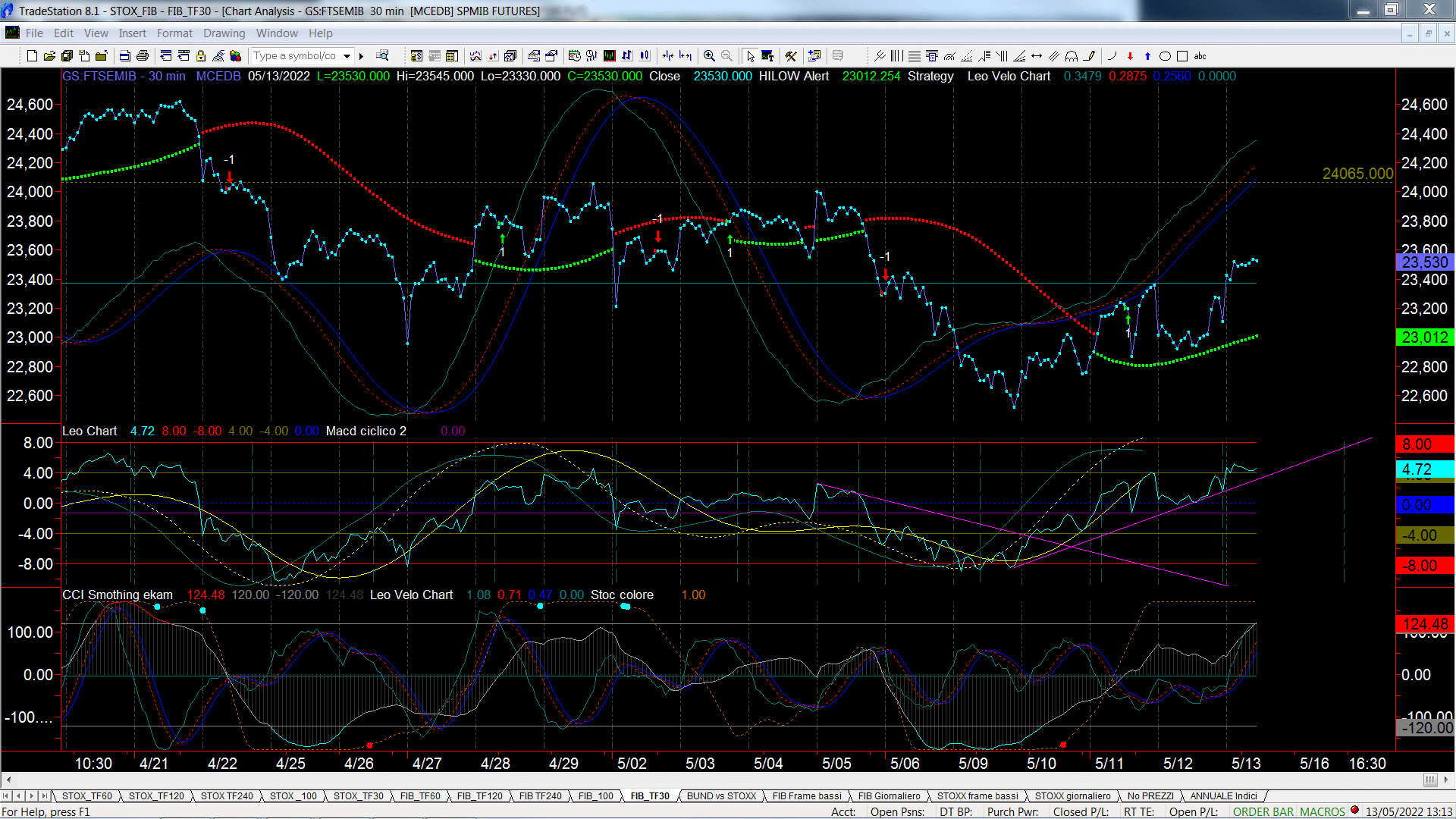Select the horizontal lines drawing tool
Screen dimensions: 1456x819
(x=915, y=56)
